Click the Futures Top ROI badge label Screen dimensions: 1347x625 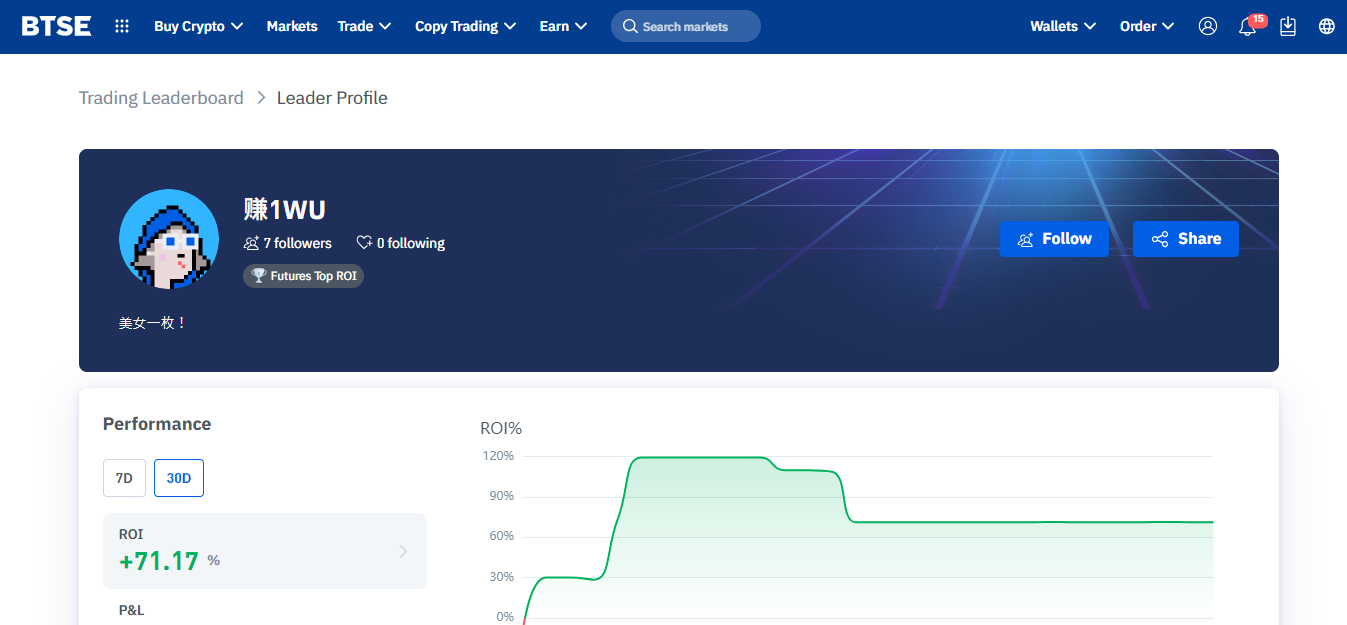pyautogui.click(x=313, y=276)
